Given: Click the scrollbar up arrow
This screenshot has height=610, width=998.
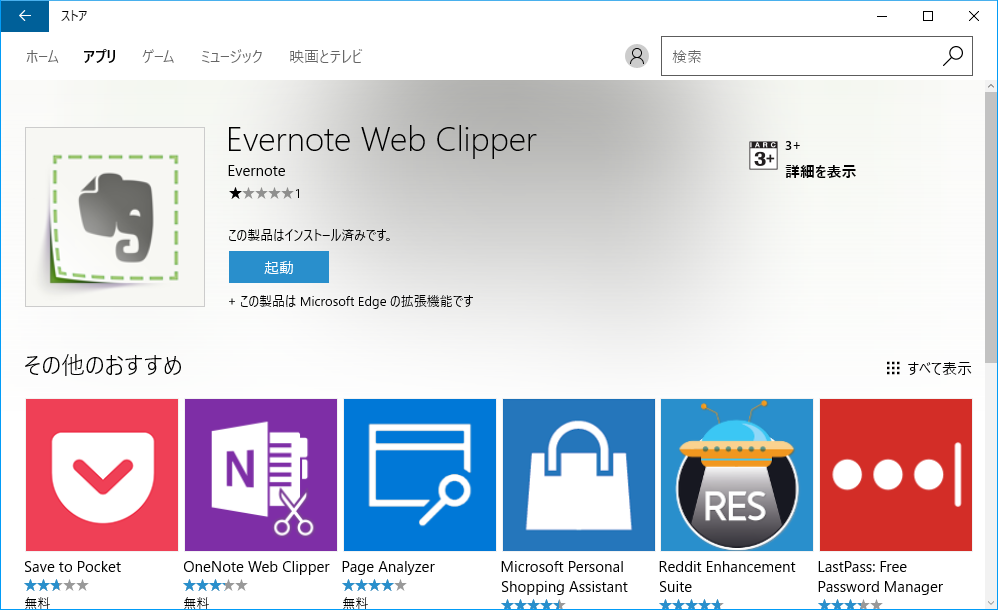Looking at the screenshot, I should pyautogui.click(x=990, y=86).
